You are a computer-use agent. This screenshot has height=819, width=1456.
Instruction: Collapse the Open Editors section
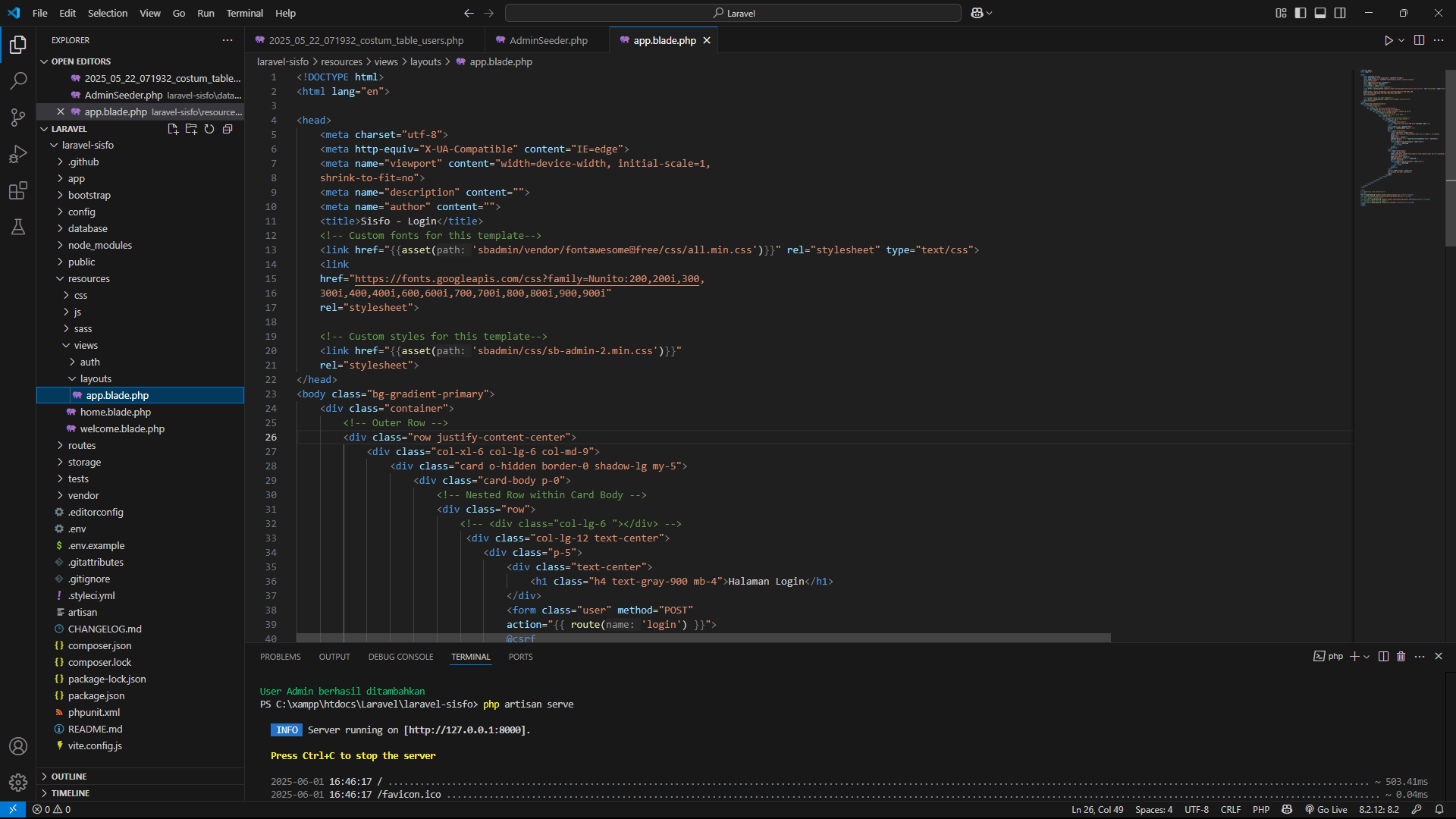[80, 61]
